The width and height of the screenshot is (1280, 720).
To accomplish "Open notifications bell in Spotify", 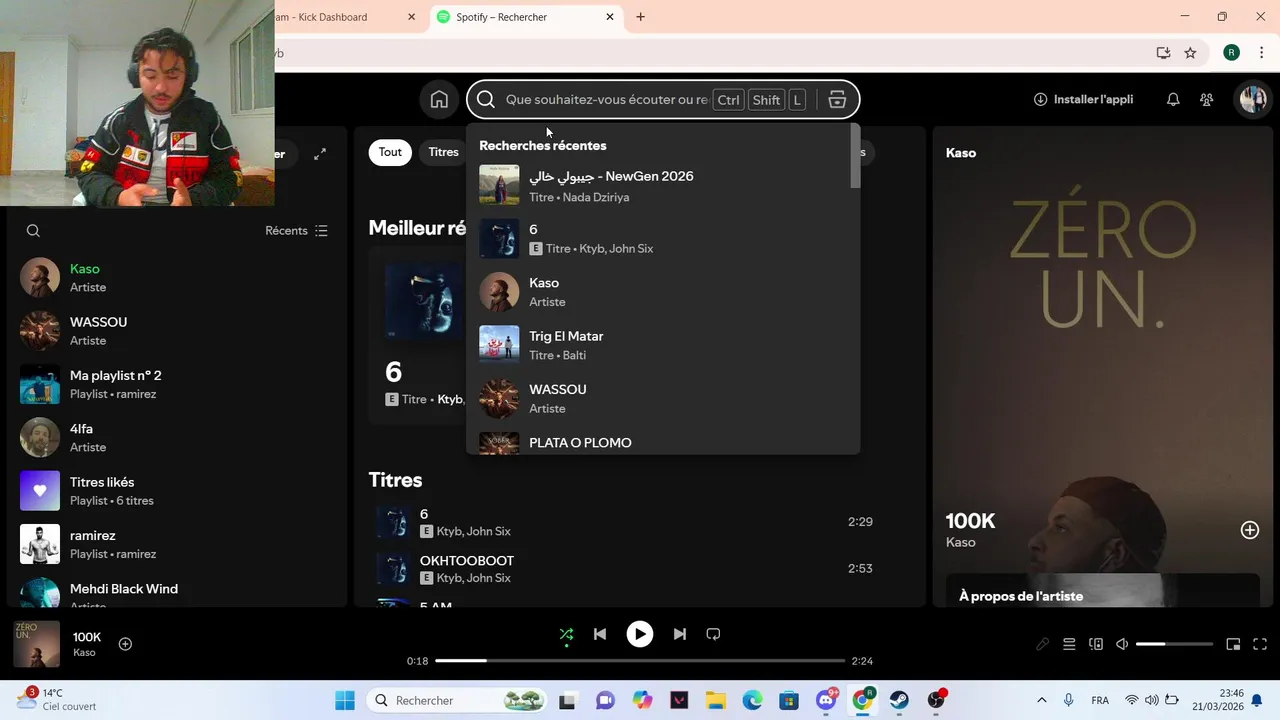I will coord(1173,99).
